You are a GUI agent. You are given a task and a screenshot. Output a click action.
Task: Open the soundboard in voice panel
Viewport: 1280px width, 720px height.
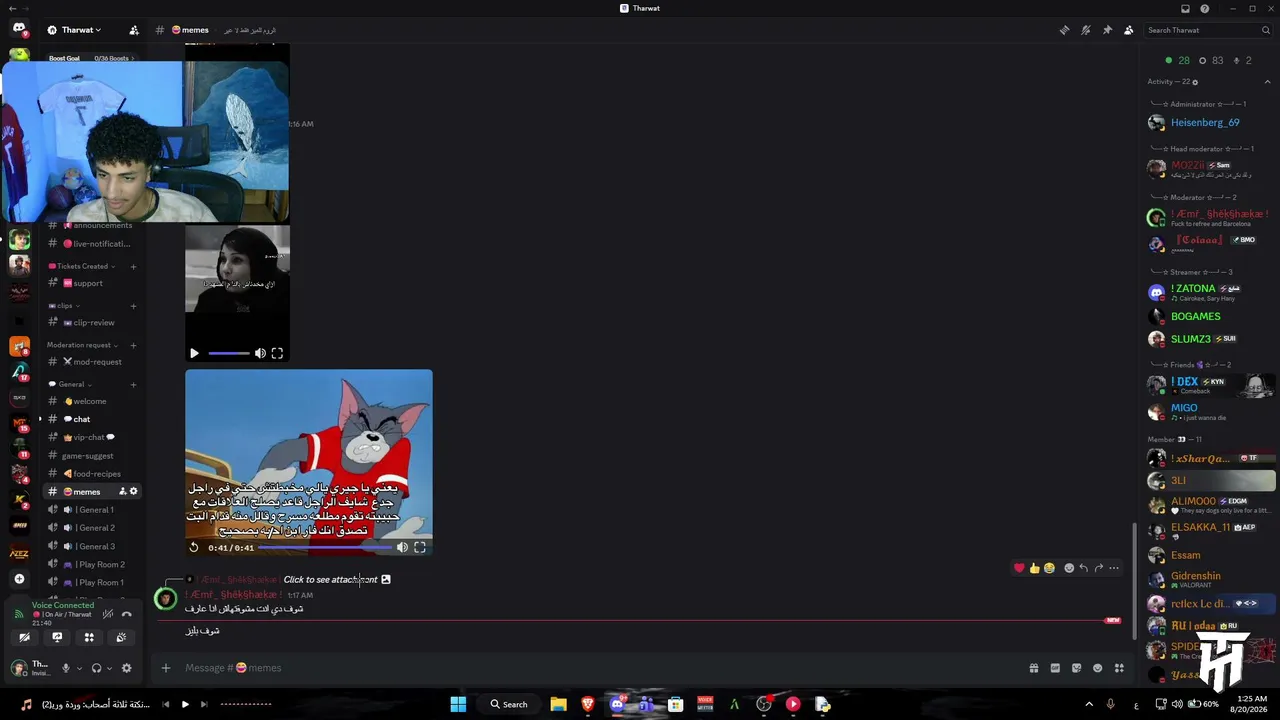tap(121, 637)
